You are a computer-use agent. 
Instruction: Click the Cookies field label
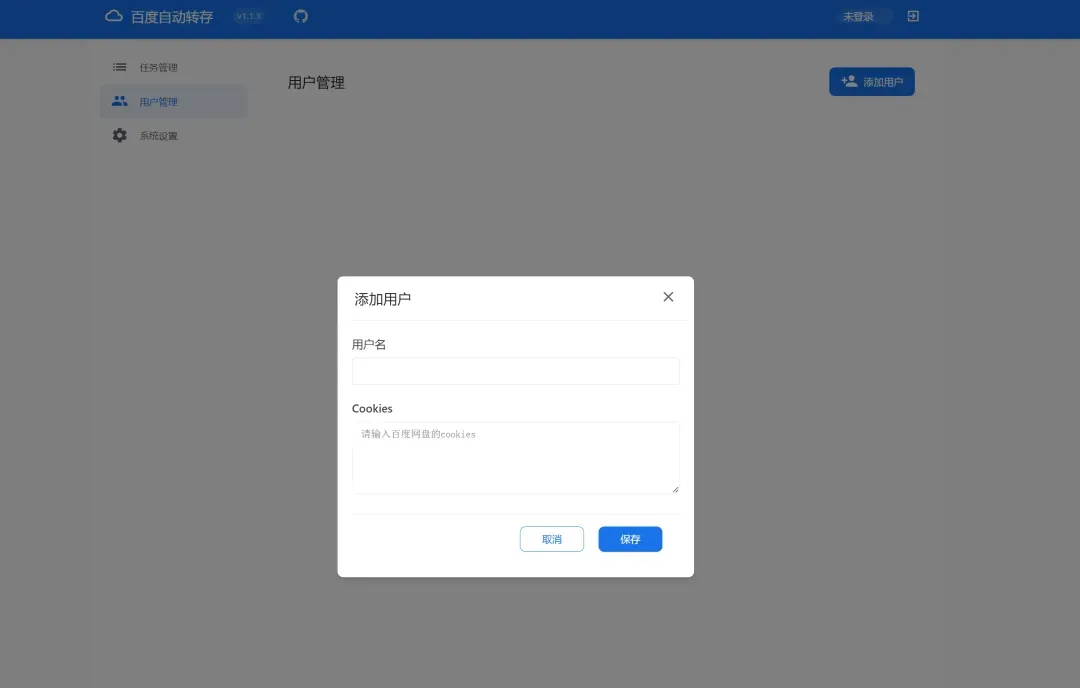372,408
